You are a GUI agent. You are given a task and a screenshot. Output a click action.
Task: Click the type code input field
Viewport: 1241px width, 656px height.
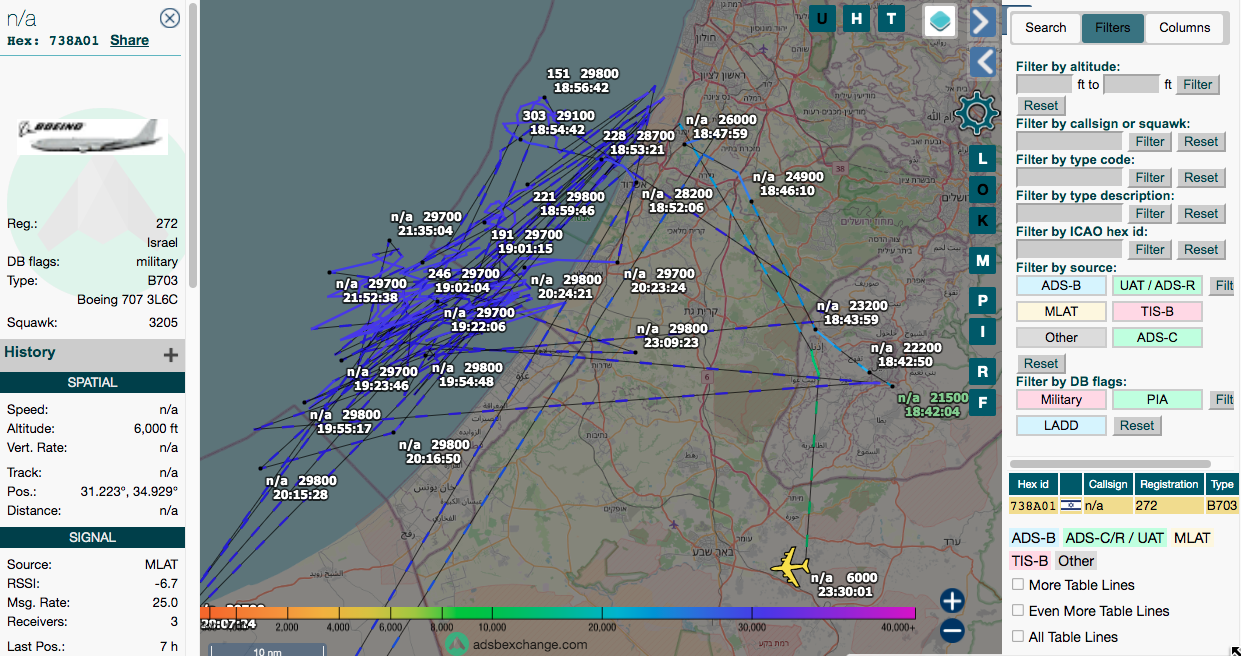(x=1069, y=178)
